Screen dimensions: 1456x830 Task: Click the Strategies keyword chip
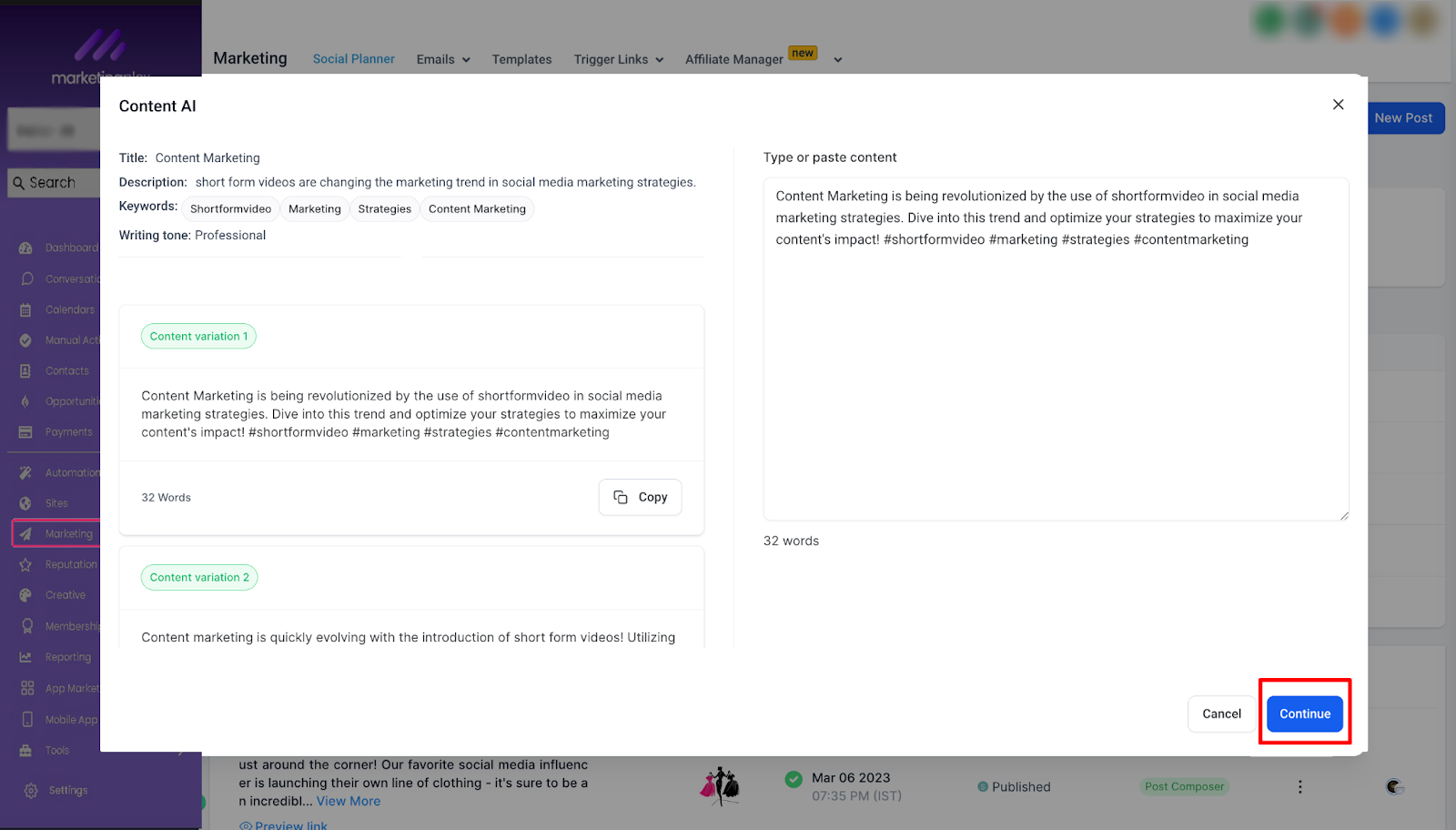(x=384, y=208)
